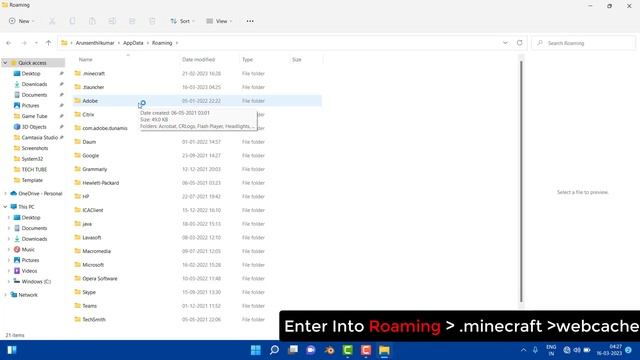Expand the Network tree node

5,295
